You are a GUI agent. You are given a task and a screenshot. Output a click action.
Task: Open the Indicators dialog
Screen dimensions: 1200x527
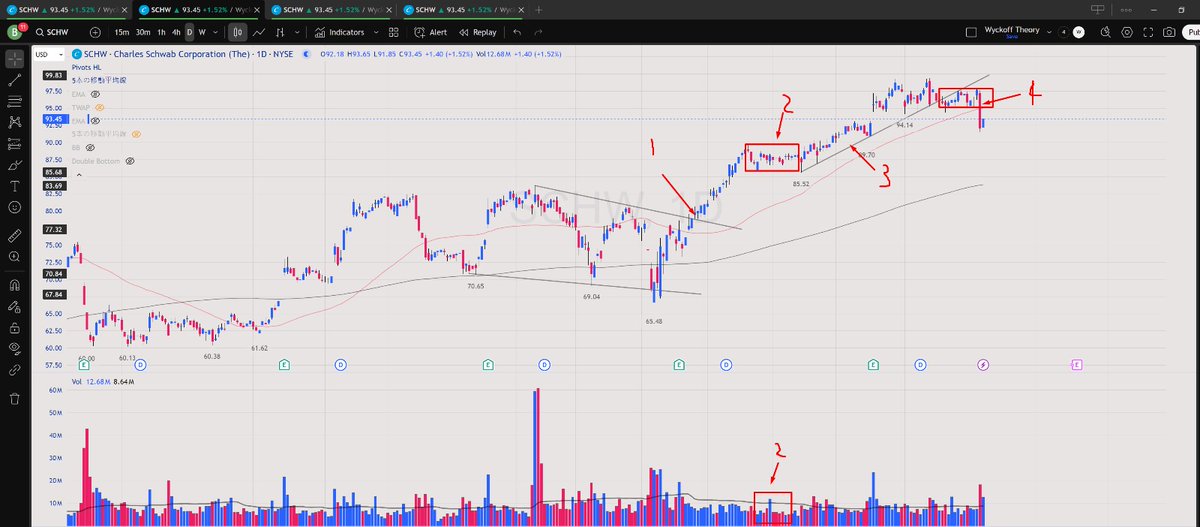pos(339,32)
